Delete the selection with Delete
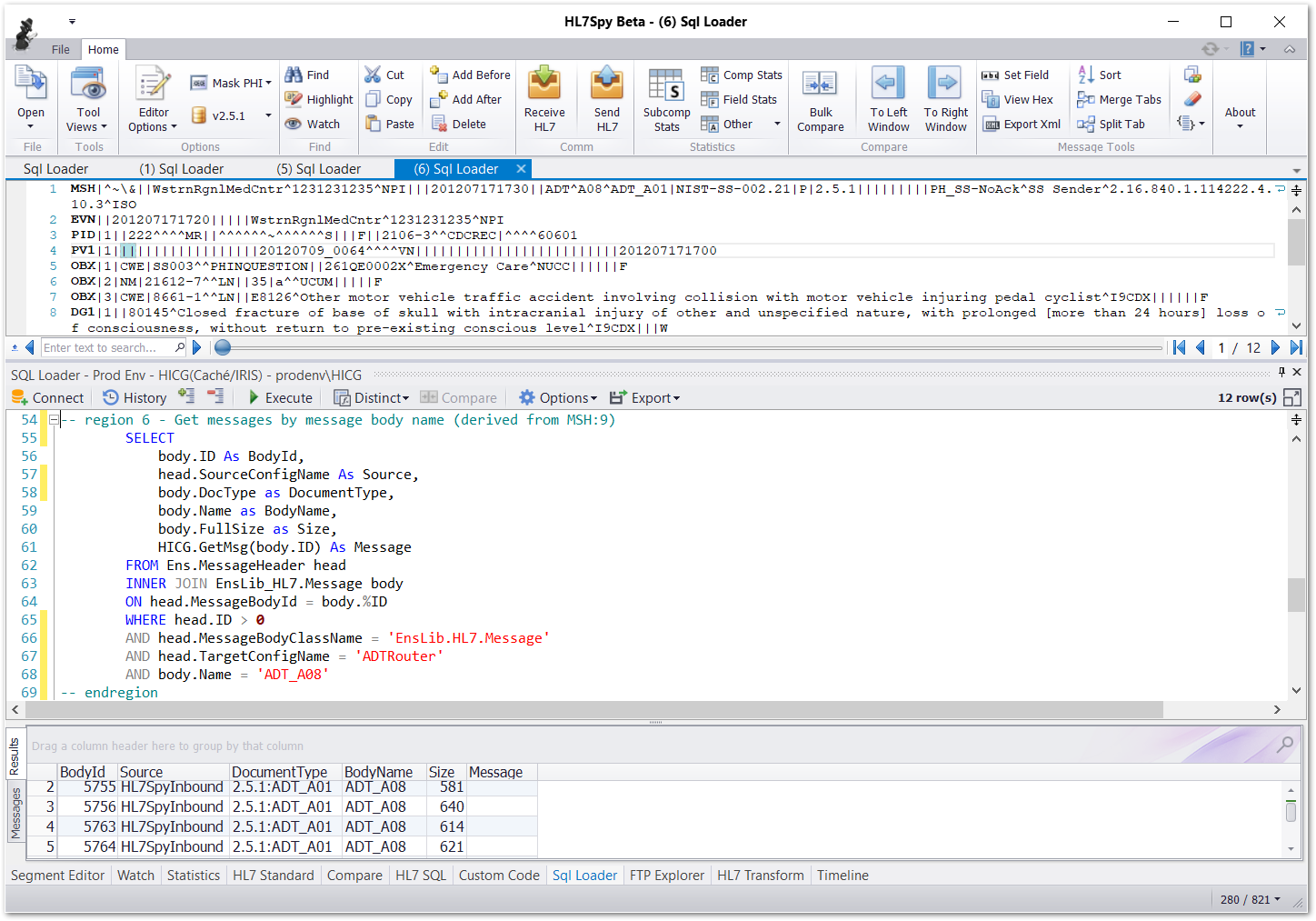The width and height of the screenshot is (1316, 921). (x=459, y=124)
